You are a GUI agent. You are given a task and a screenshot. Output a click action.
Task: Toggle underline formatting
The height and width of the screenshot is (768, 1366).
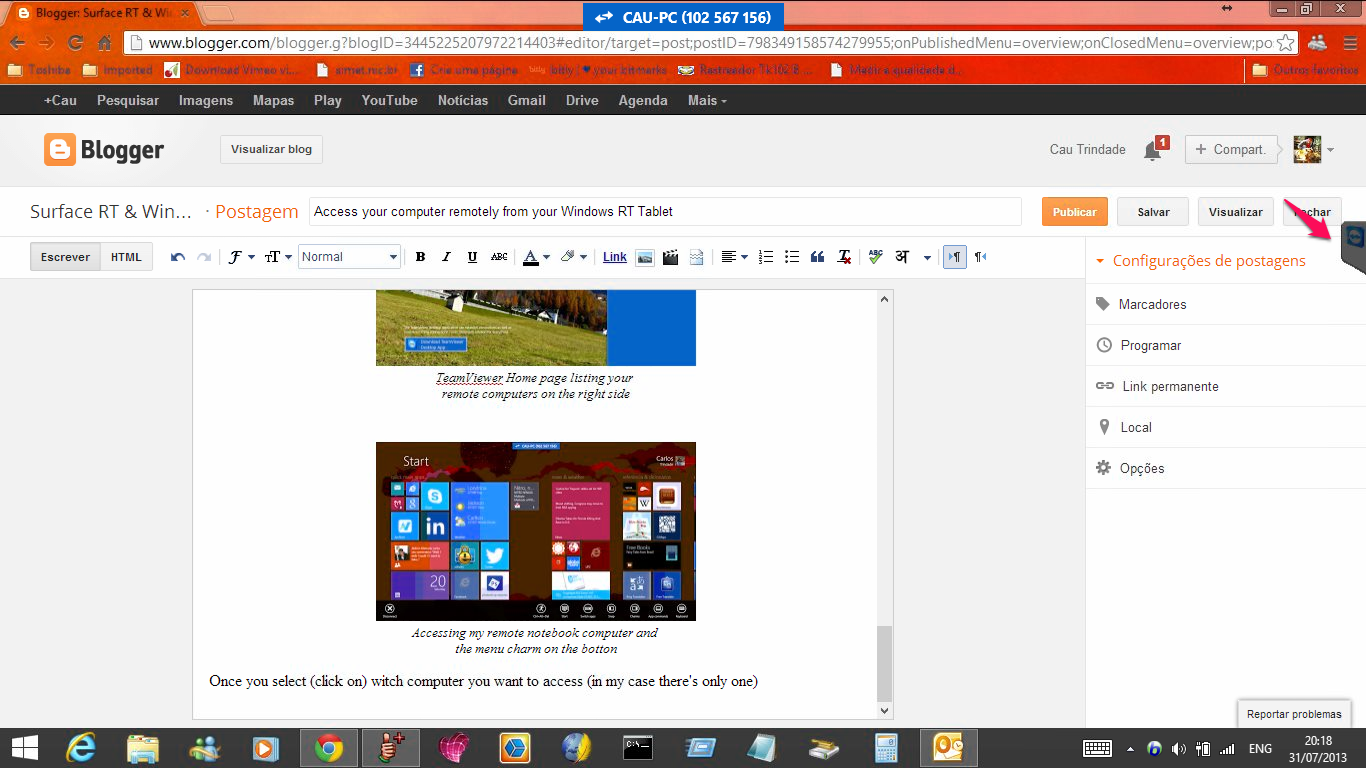(x=472, y=257)
